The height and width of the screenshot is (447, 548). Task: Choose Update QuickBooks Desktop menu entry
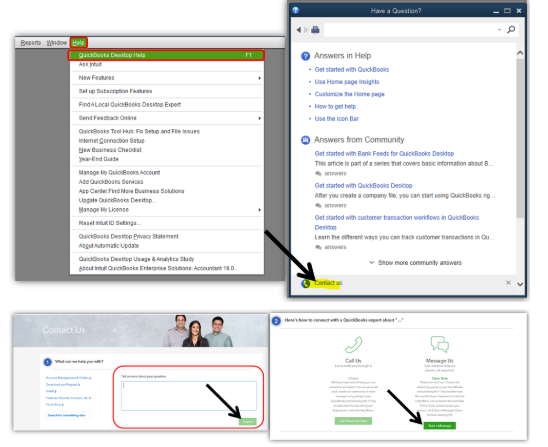coord(117,200)
